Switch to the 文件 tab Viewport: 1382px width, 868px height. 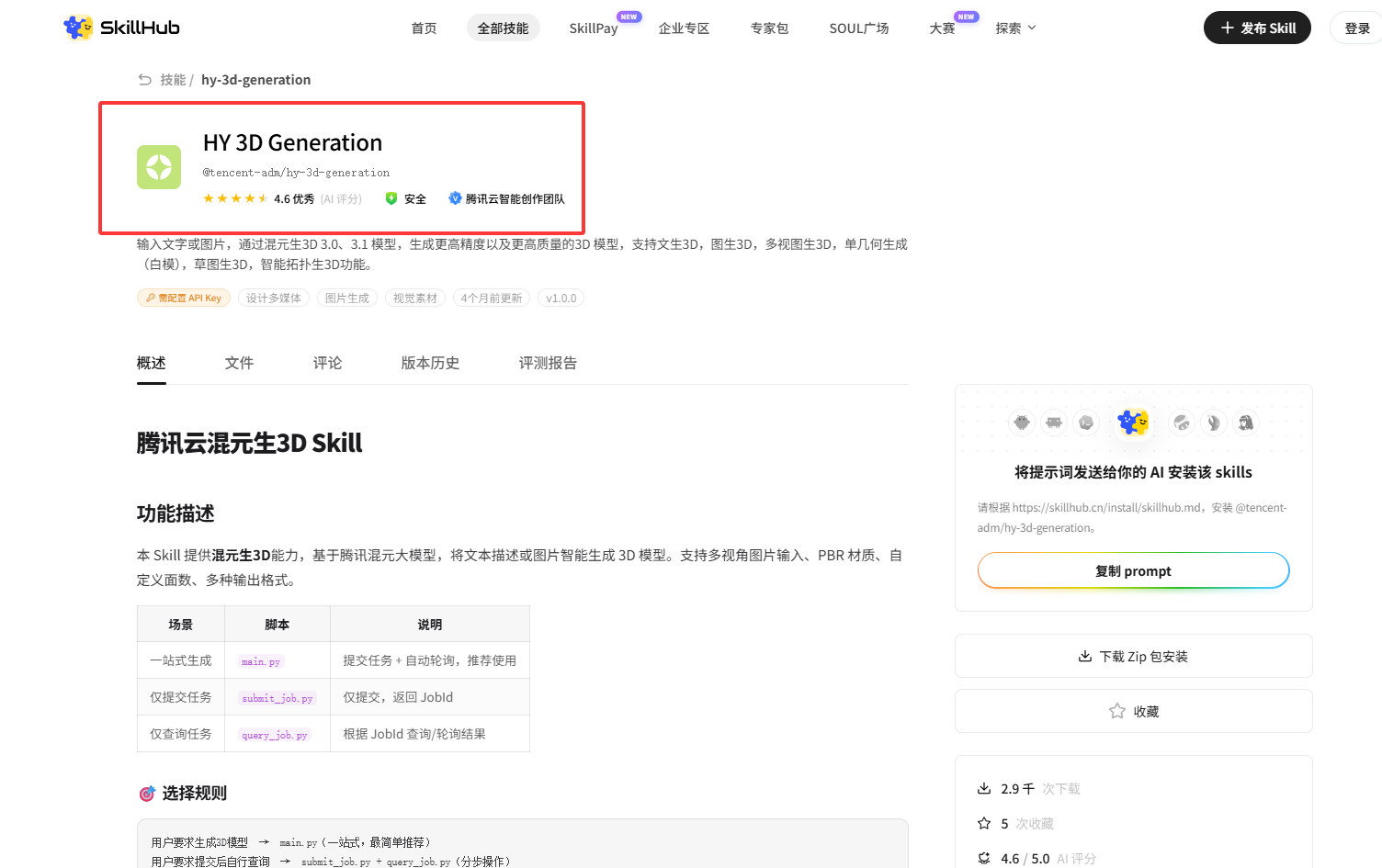(x=240, y=364)
